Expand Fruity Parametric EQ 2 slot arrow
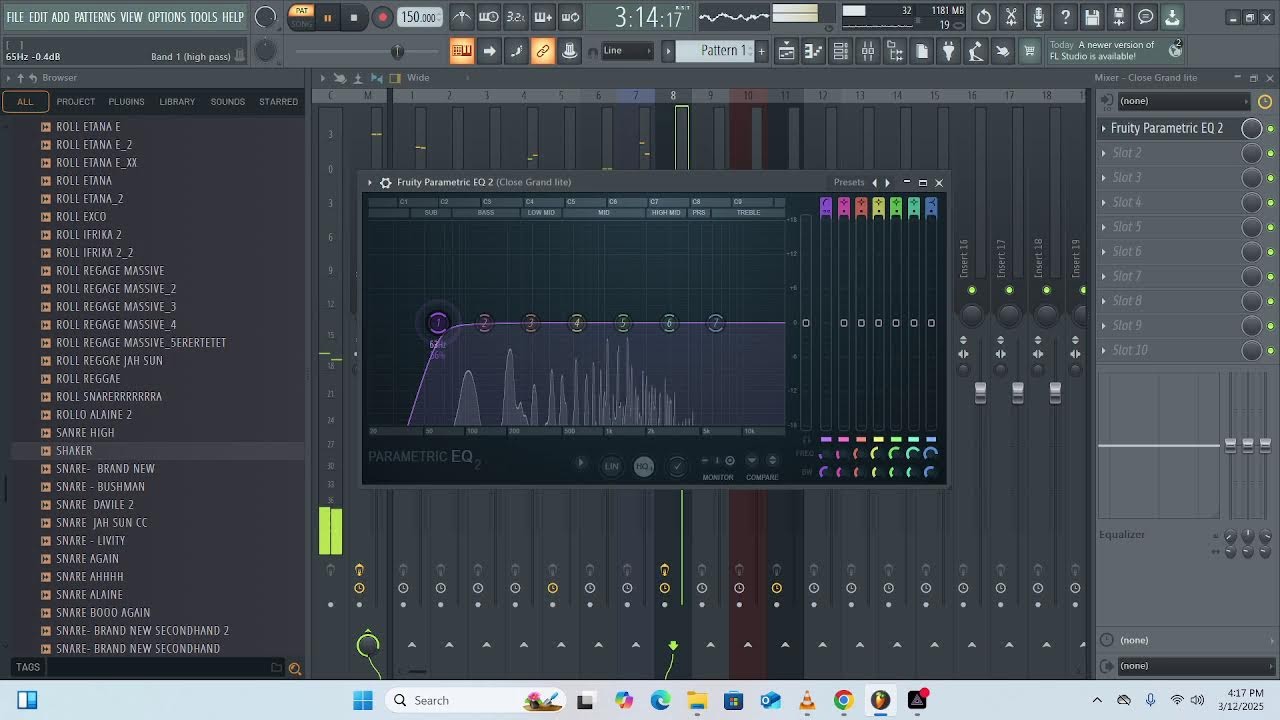 coord(1104,128)
